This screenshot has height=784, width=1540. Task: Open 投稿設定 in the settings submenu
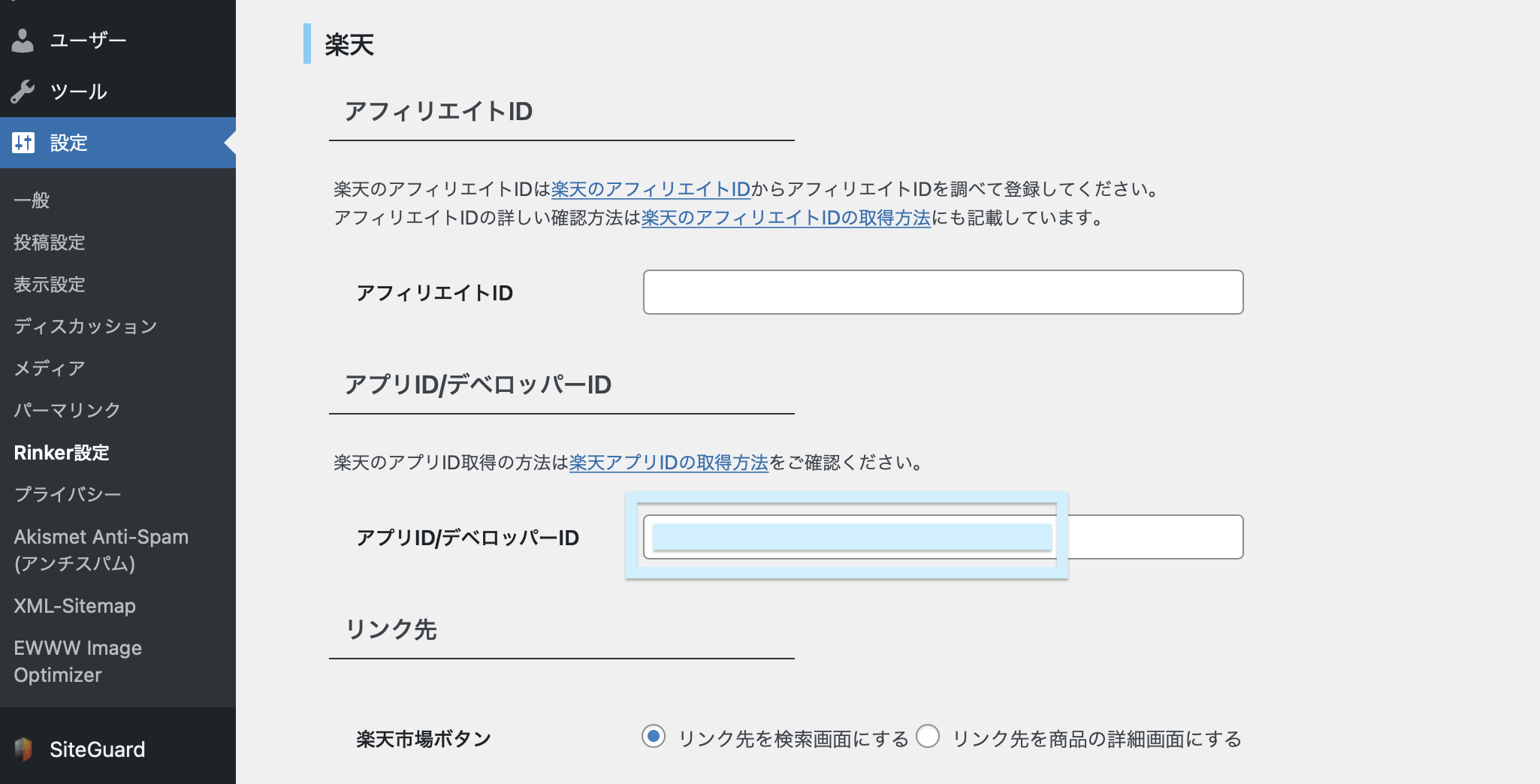(x=49, y=242)
